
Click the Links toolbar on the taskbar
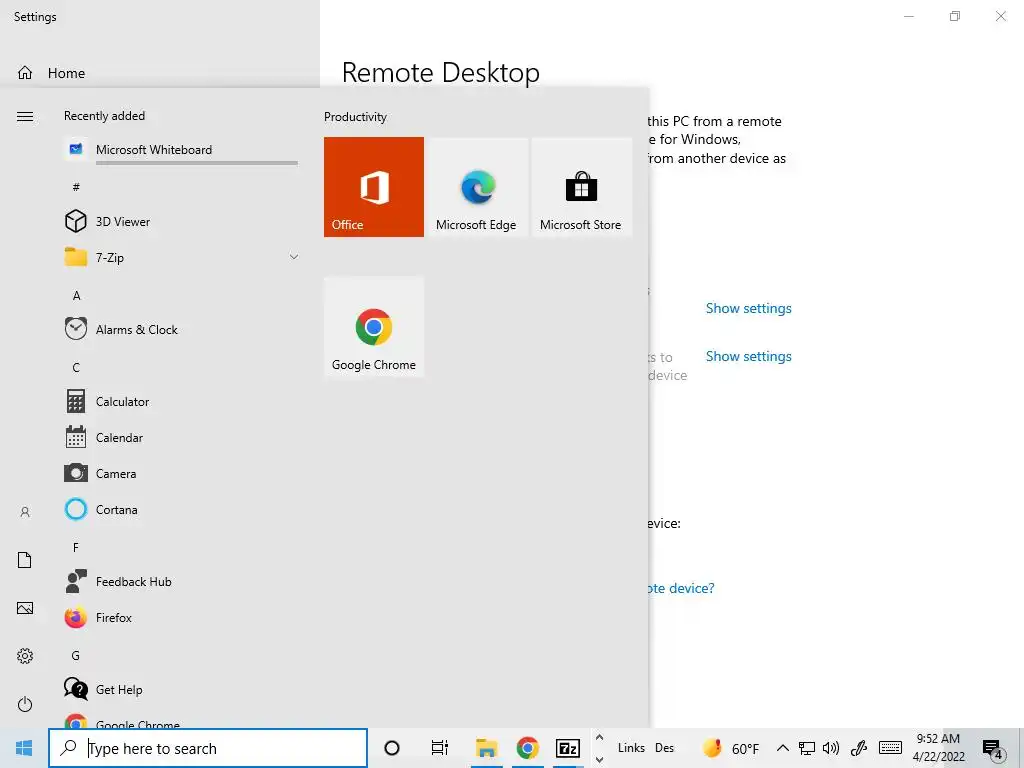click(631, 748)
